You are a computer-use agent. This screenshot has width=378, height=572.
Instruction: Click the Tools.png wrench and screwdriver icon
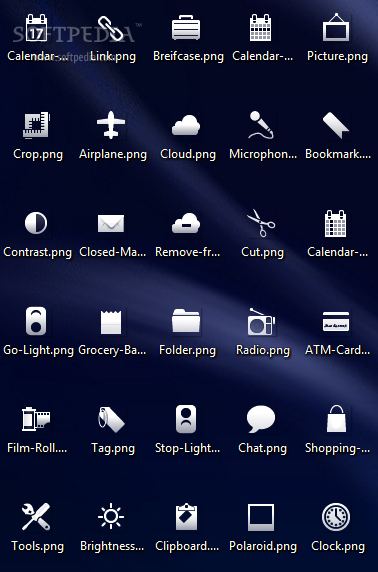pos(36,517)
